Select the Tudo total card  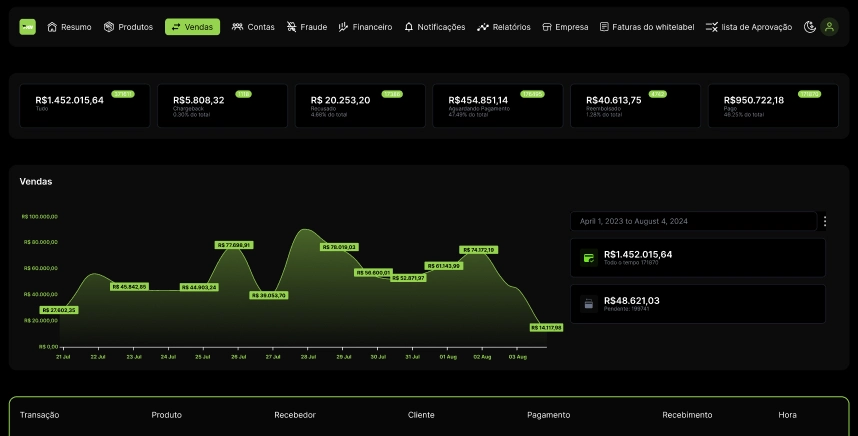(85, 106)
